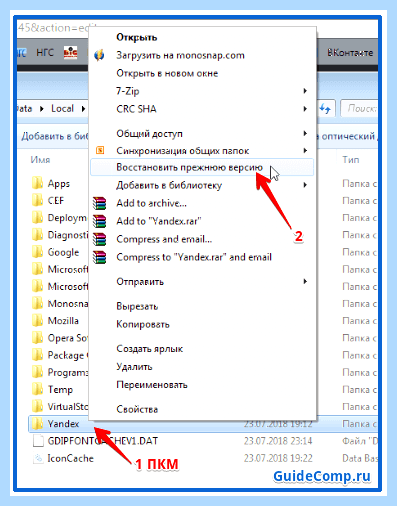
Task: Click the refresh arrows icon next to search box
Action: (x=325, y=108)
